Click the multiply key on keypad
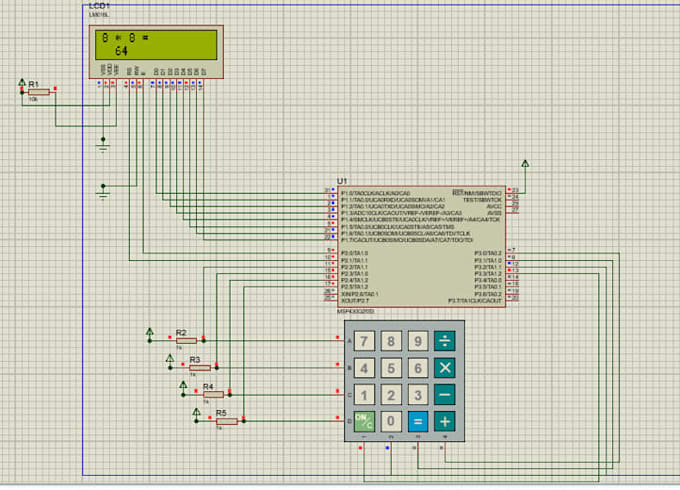The width and height of the screenshot is (680, 490). click(x=445, y=368)
